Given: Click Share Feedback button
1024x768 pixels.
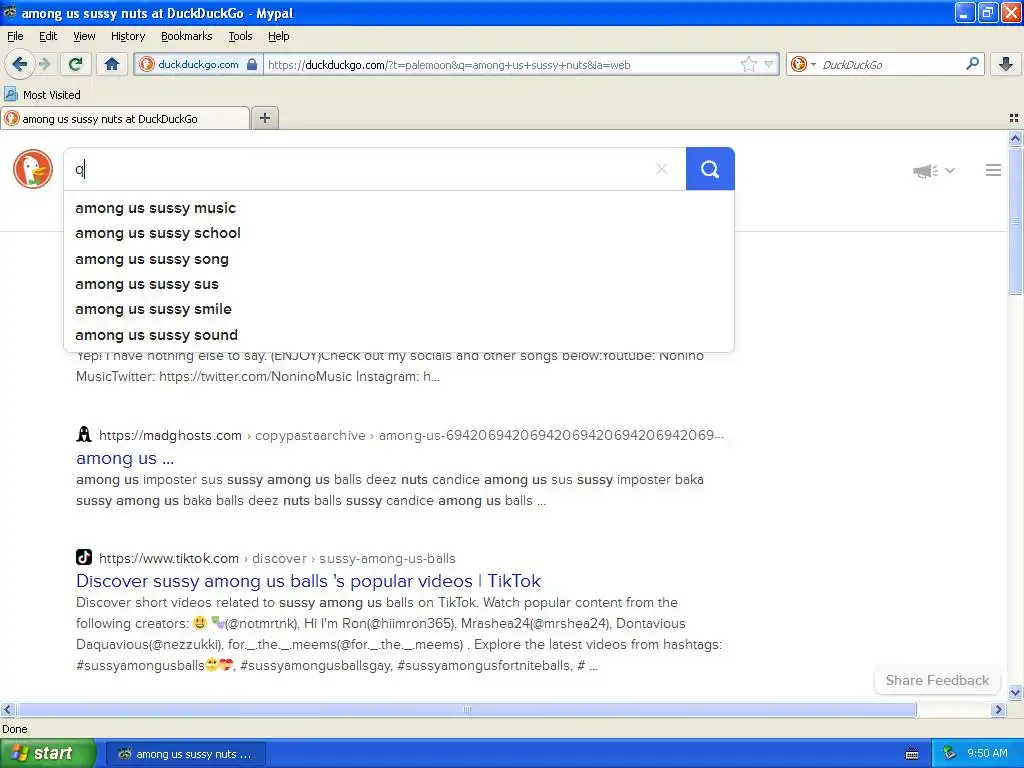Looking at the screenshot, I should pos(937,680).
